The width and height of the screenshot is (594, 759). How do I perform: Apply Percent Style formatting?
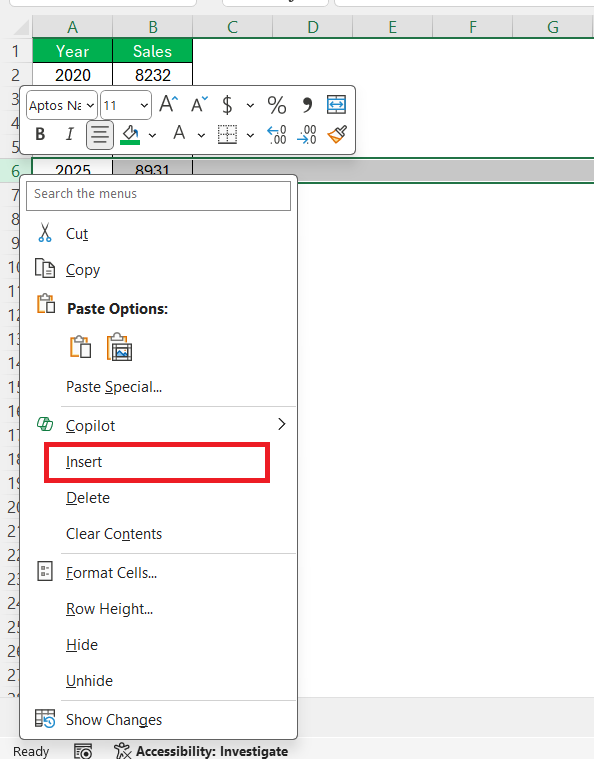[276, 105]
